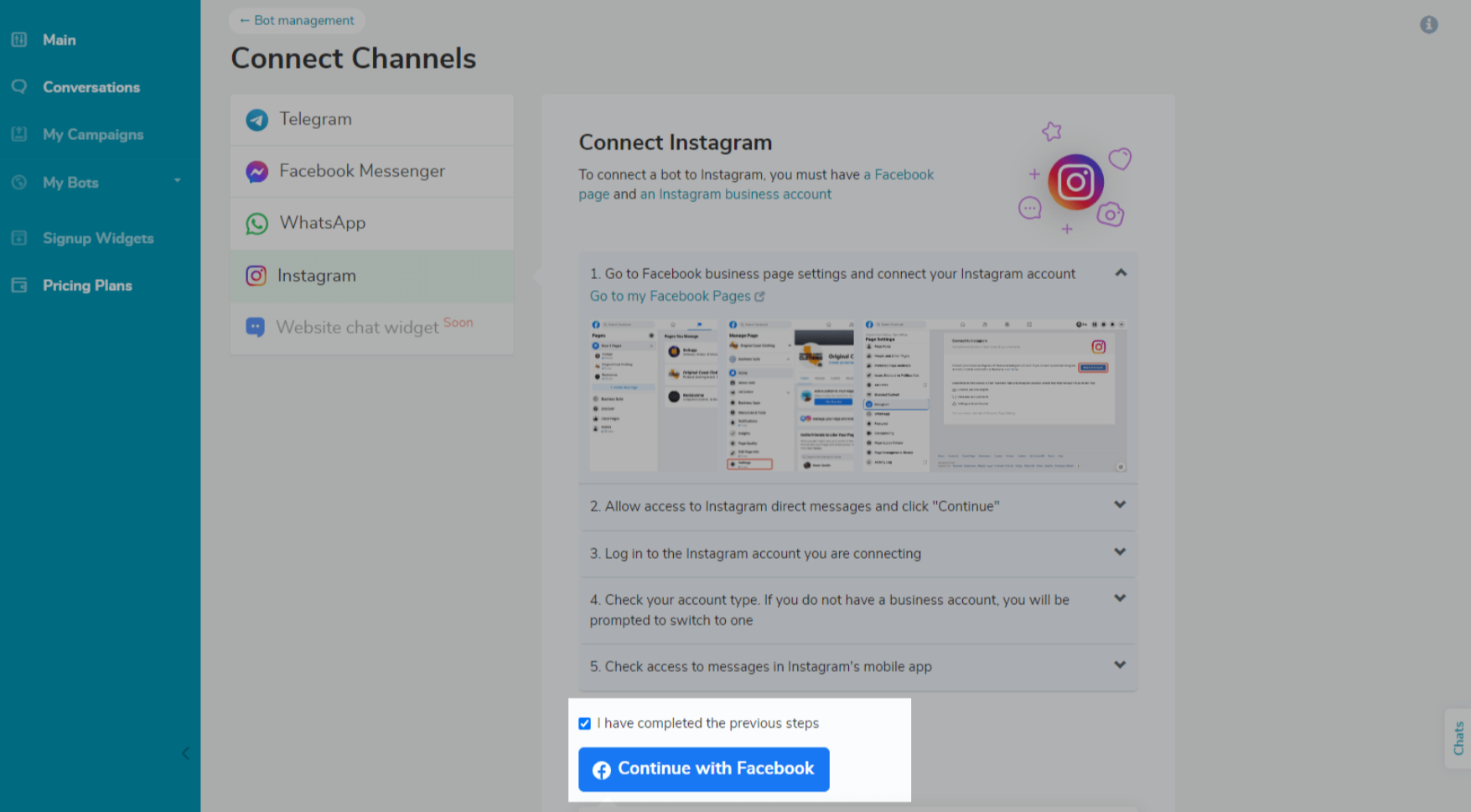The height and width of the screenshot is (812, 1471).
Task: Follow the 'Go to my Facebook Pages' link
Action: click(x=671, y=297)
